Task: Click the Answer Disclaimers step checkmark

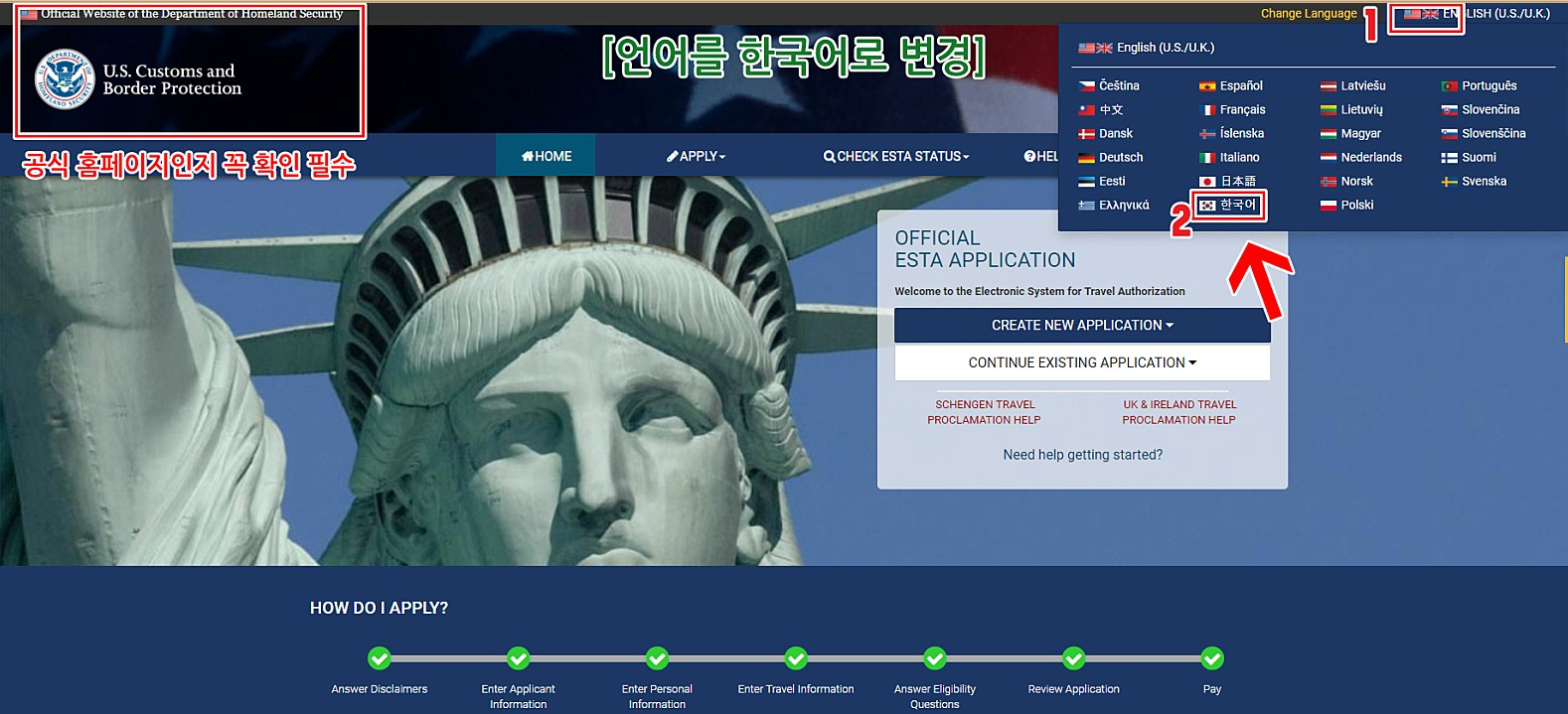Action: click(380, 658)
